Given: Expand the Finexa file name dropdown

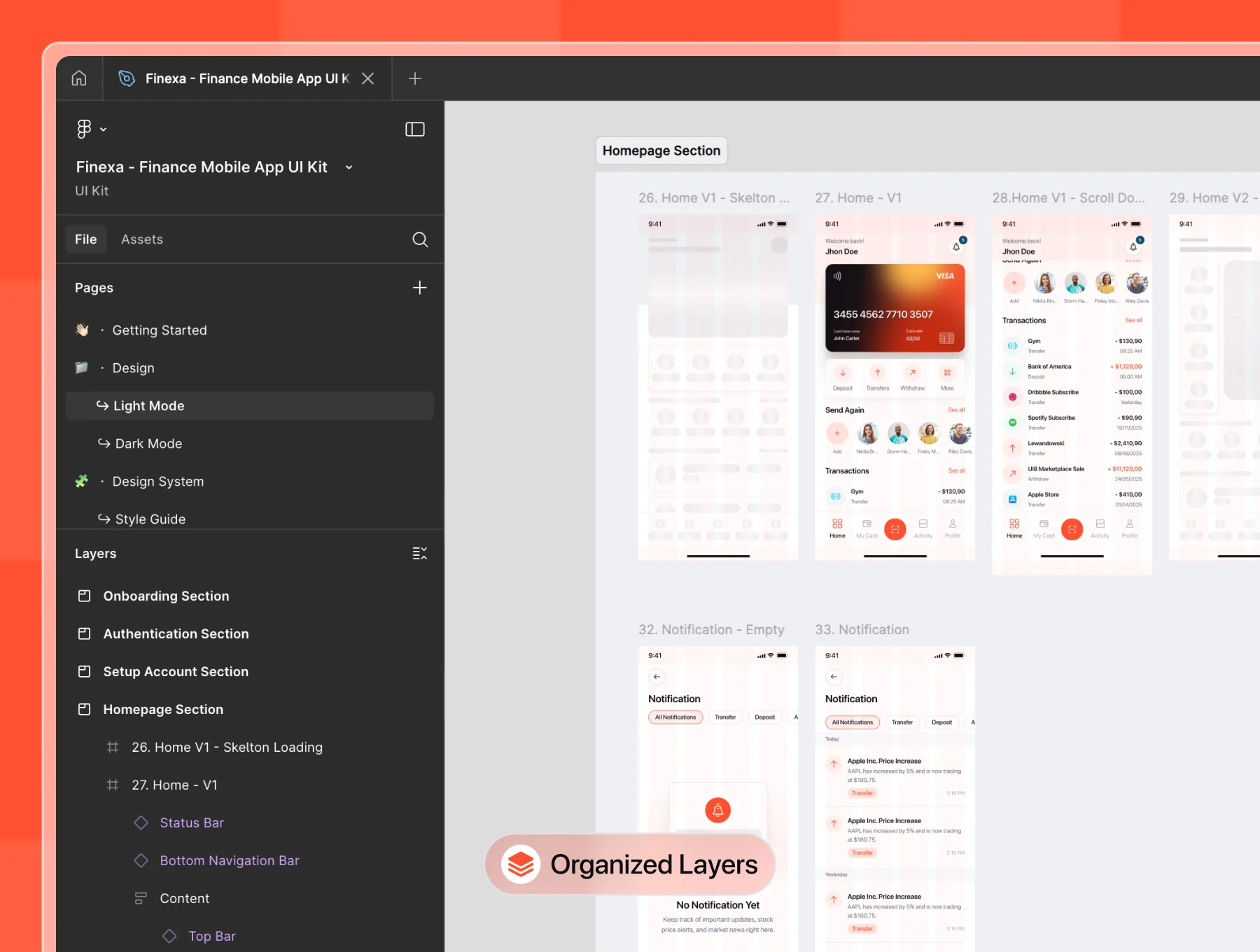Looking at the screenshot, I should coord(349,167).
